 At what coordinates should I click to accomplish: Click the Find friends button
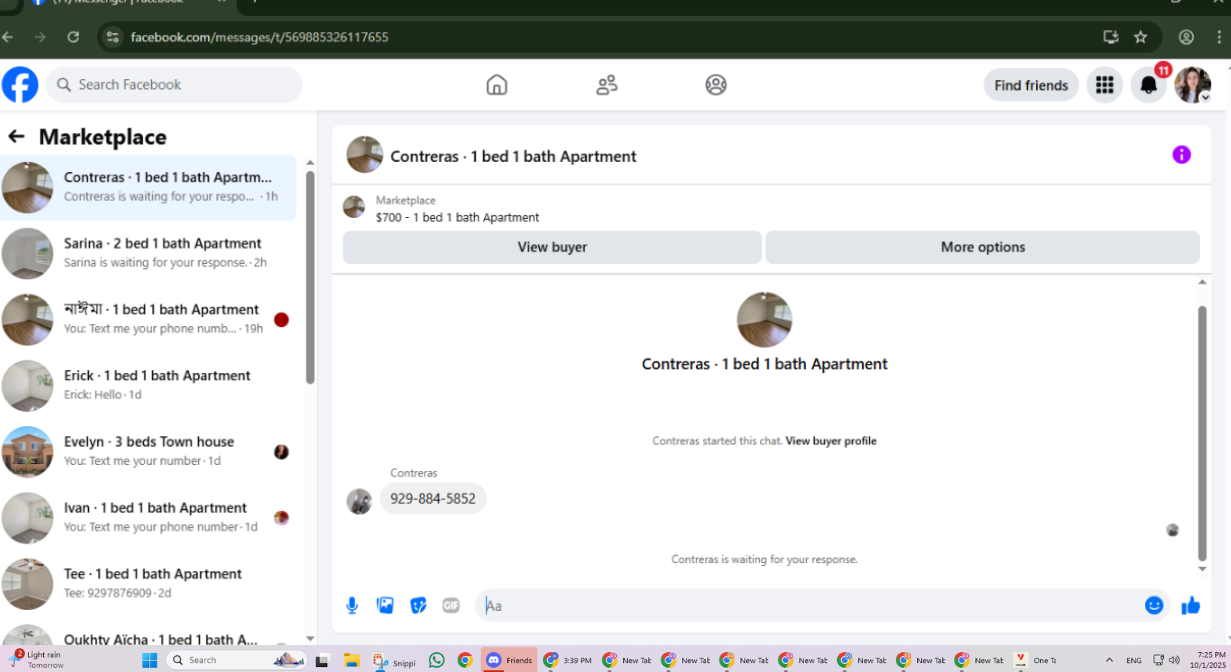(1031, 85)
